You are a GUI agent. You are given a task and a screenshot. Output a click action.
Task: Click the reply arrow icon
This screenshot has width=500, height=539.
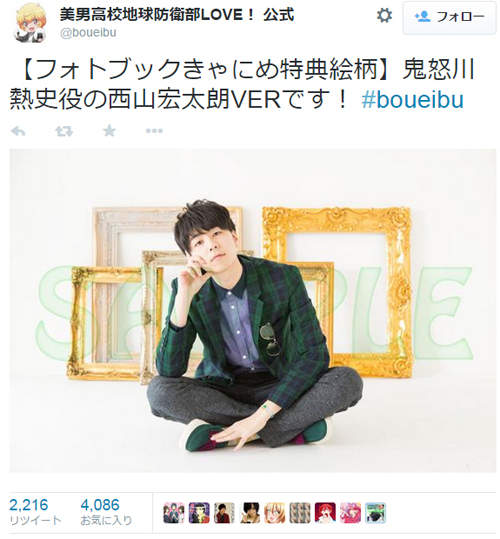click(18, 131)
